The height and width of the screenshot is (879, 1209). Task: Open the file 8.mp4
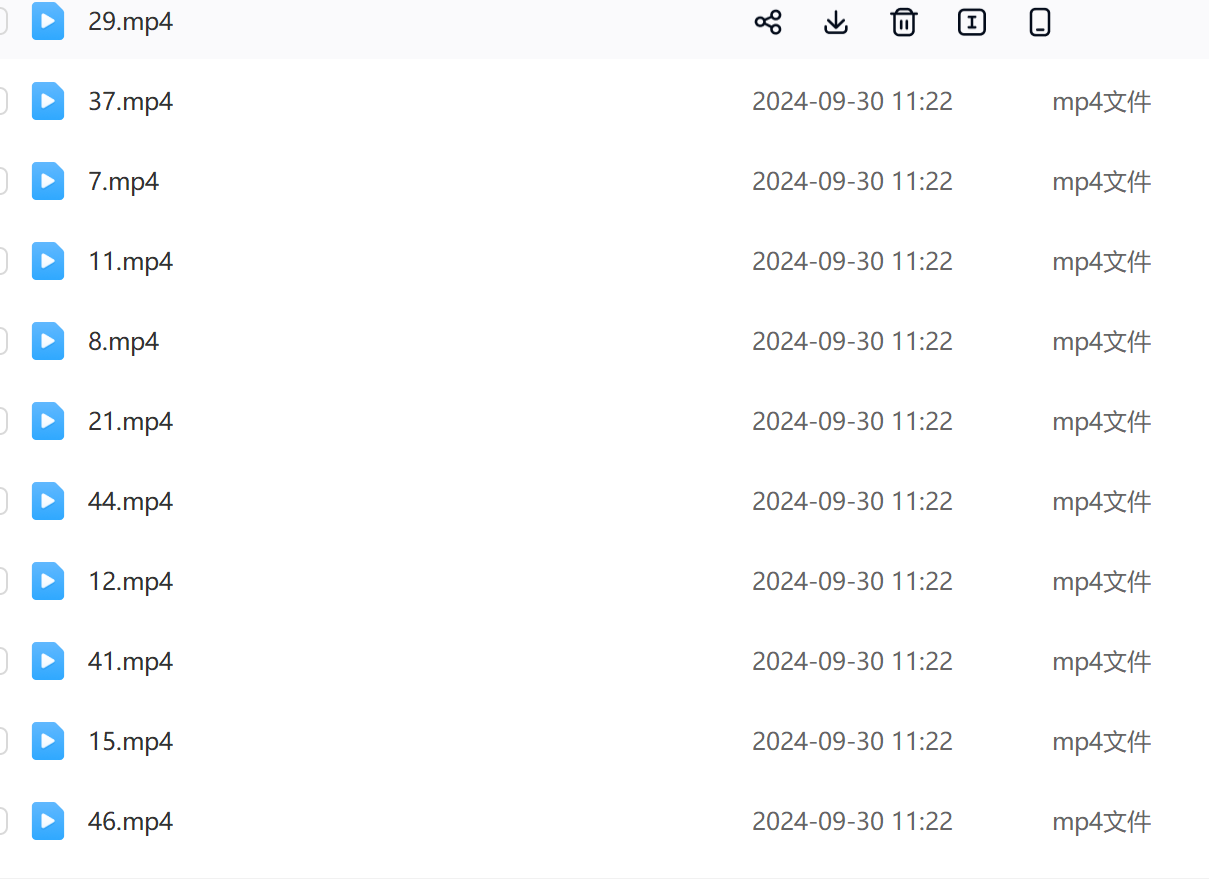click(123, 341)
